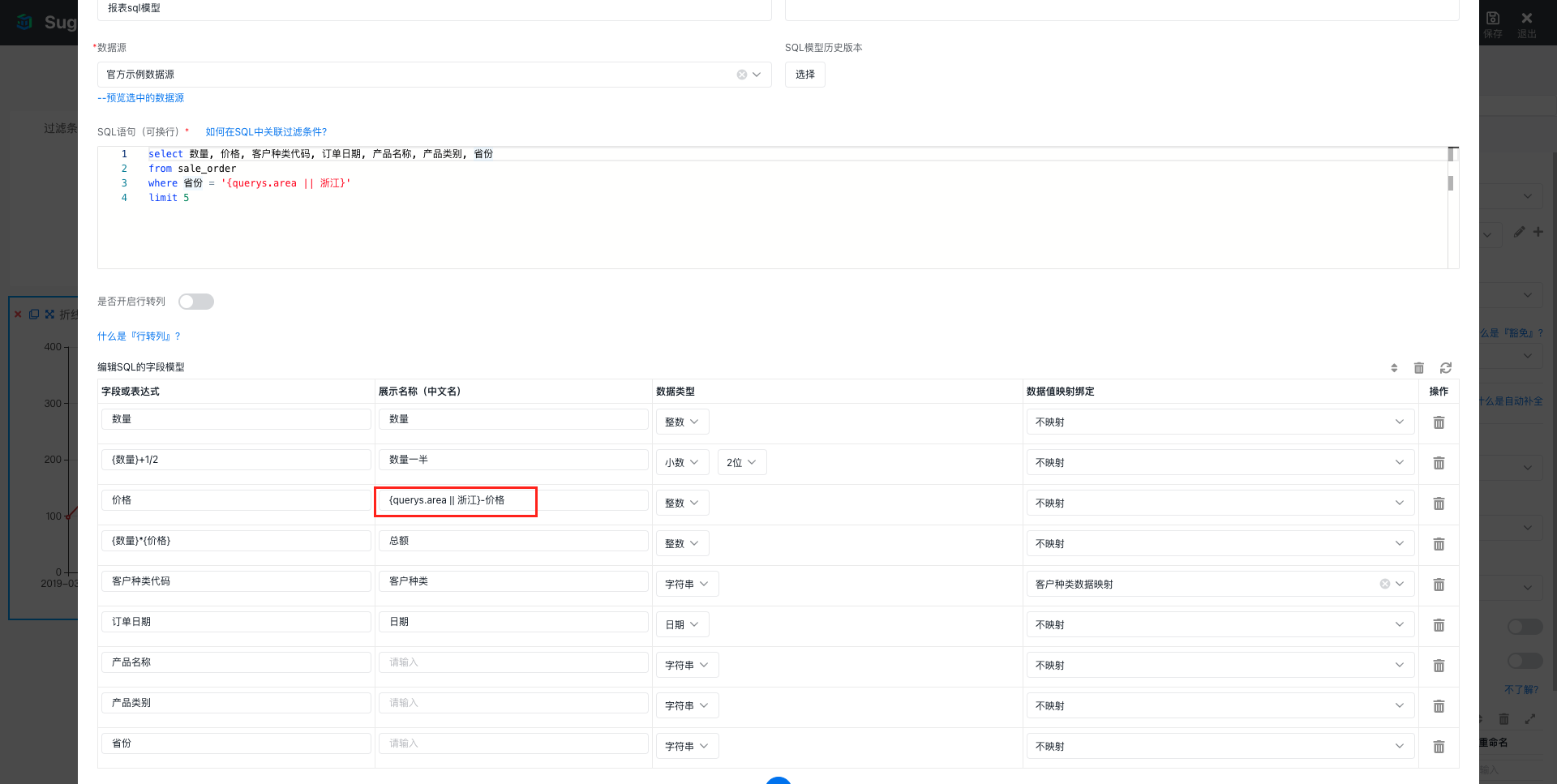This screenshot has width=1557, height=784.
Task: Open 小数 data type dropdown for 数量一半
Action: (x=682, y=462)
